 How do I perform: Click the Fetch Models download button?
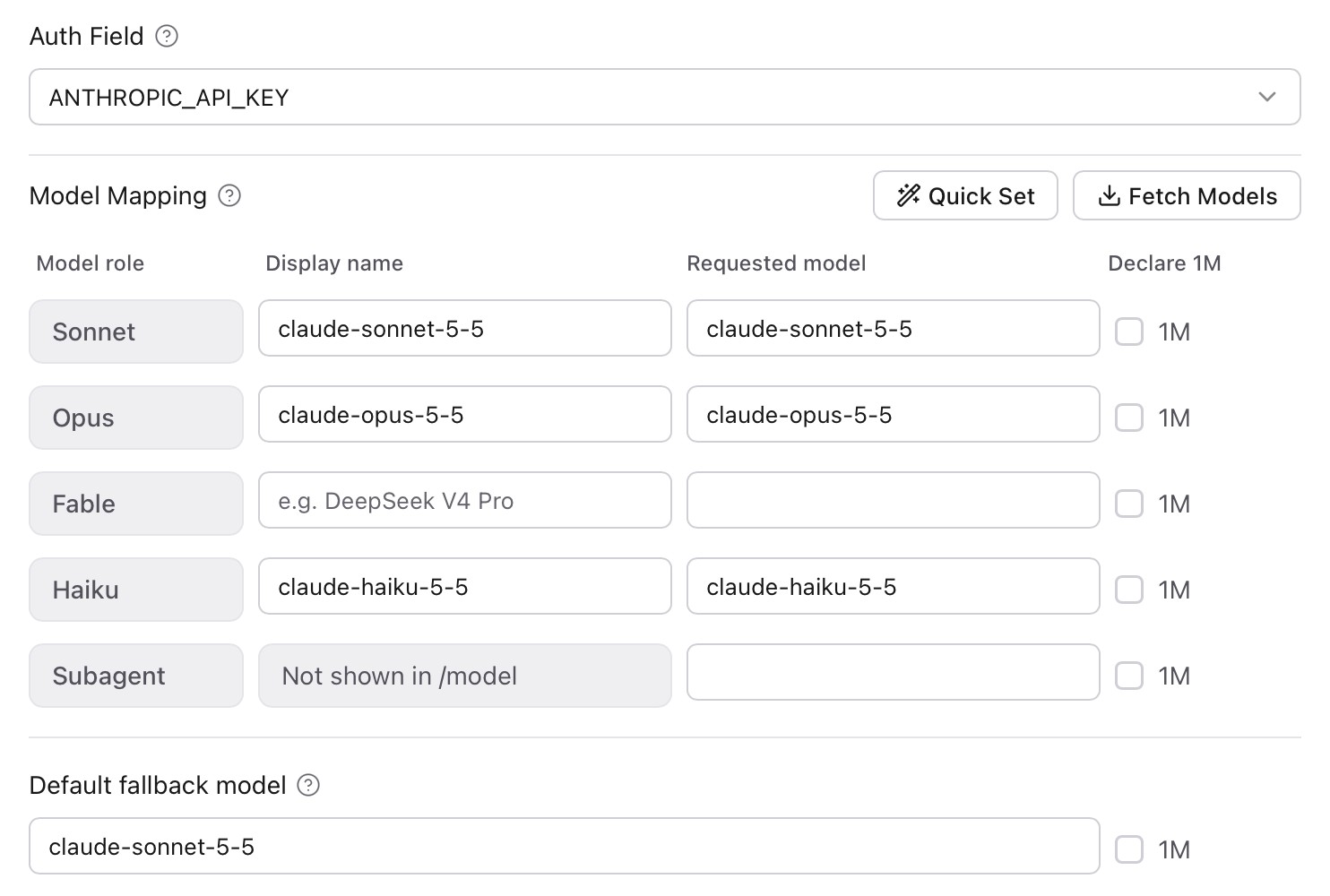[x=1187, y=195]
